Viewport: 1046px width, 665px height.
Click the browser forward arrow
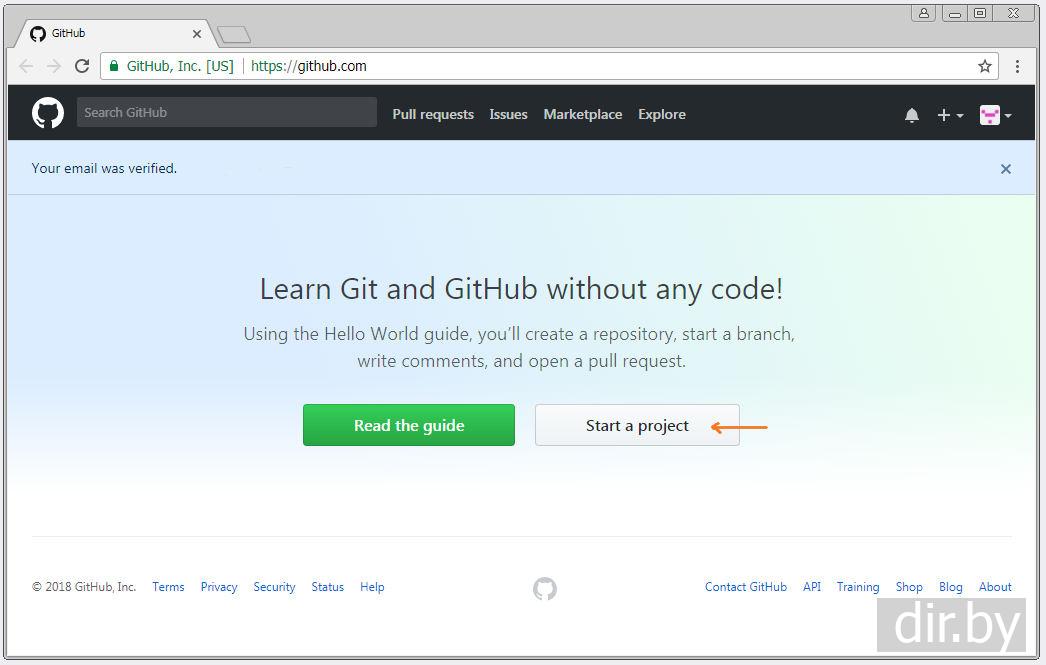click(53, 66)
